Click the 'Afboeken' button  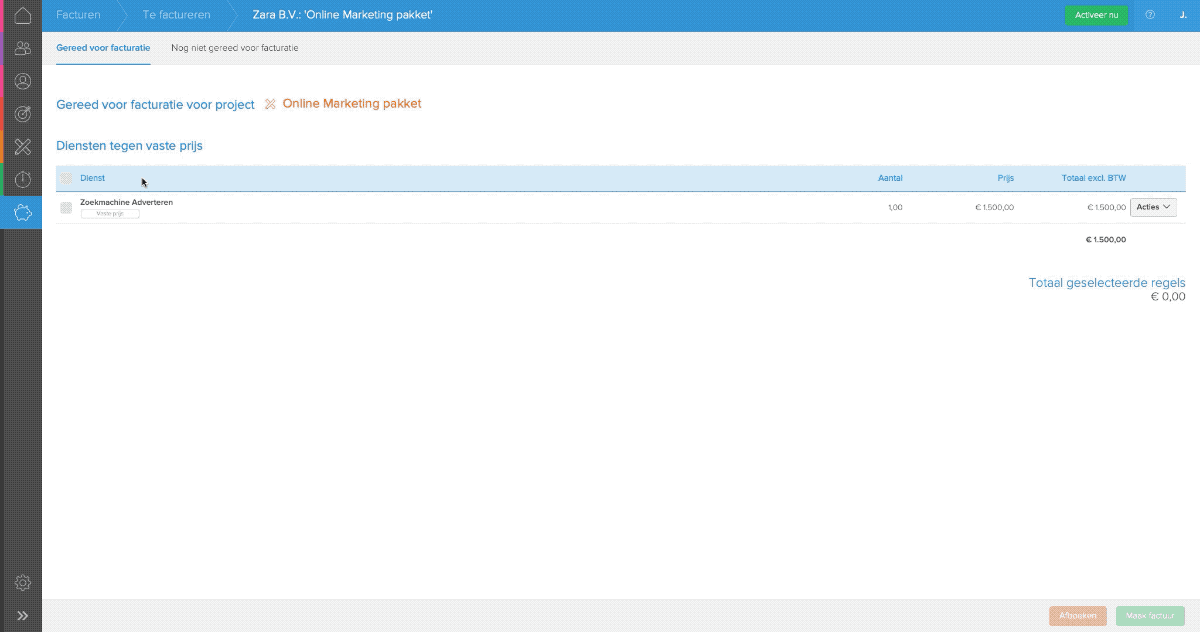tap(1078, 616)
